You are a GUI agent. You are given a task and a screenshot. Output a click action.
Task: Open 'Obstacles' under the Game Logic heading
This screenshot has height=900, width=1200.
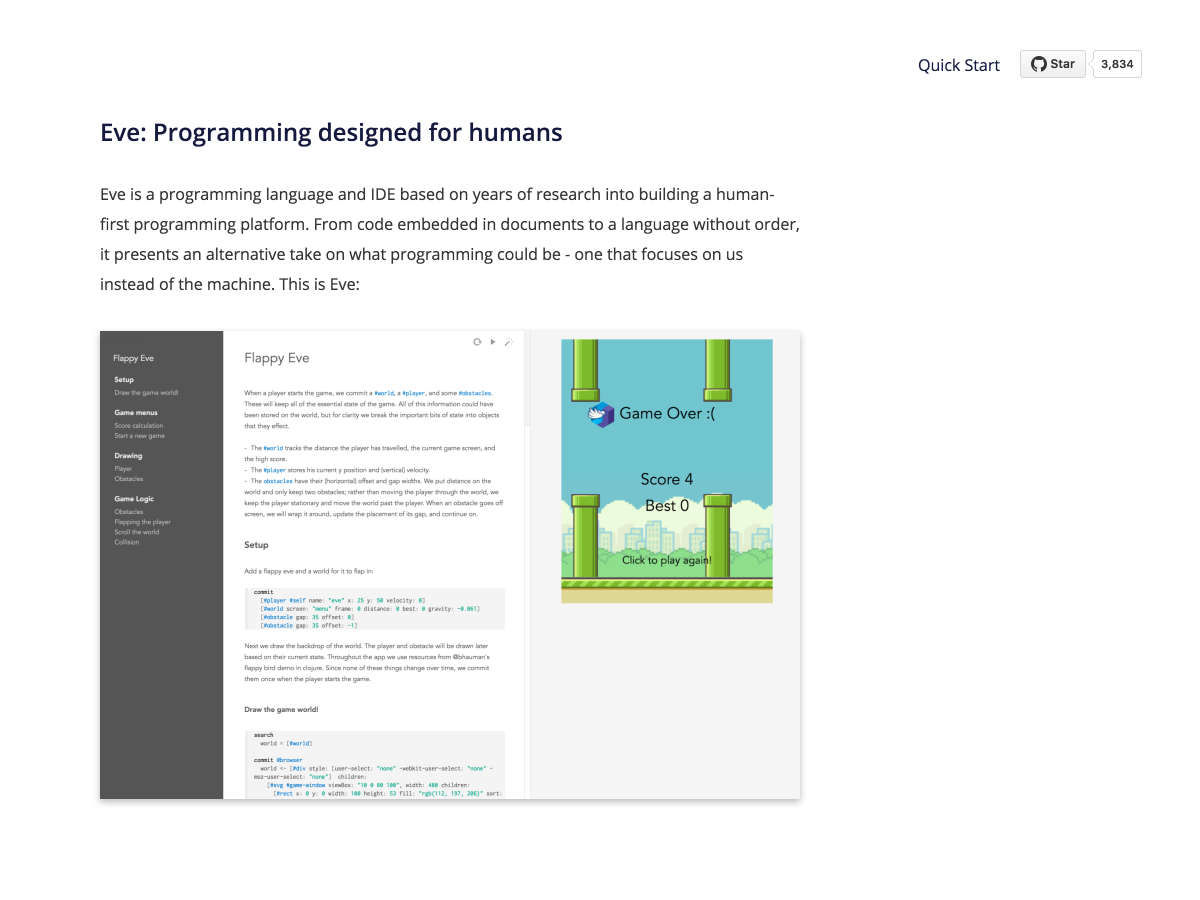[x=128, y=512]
